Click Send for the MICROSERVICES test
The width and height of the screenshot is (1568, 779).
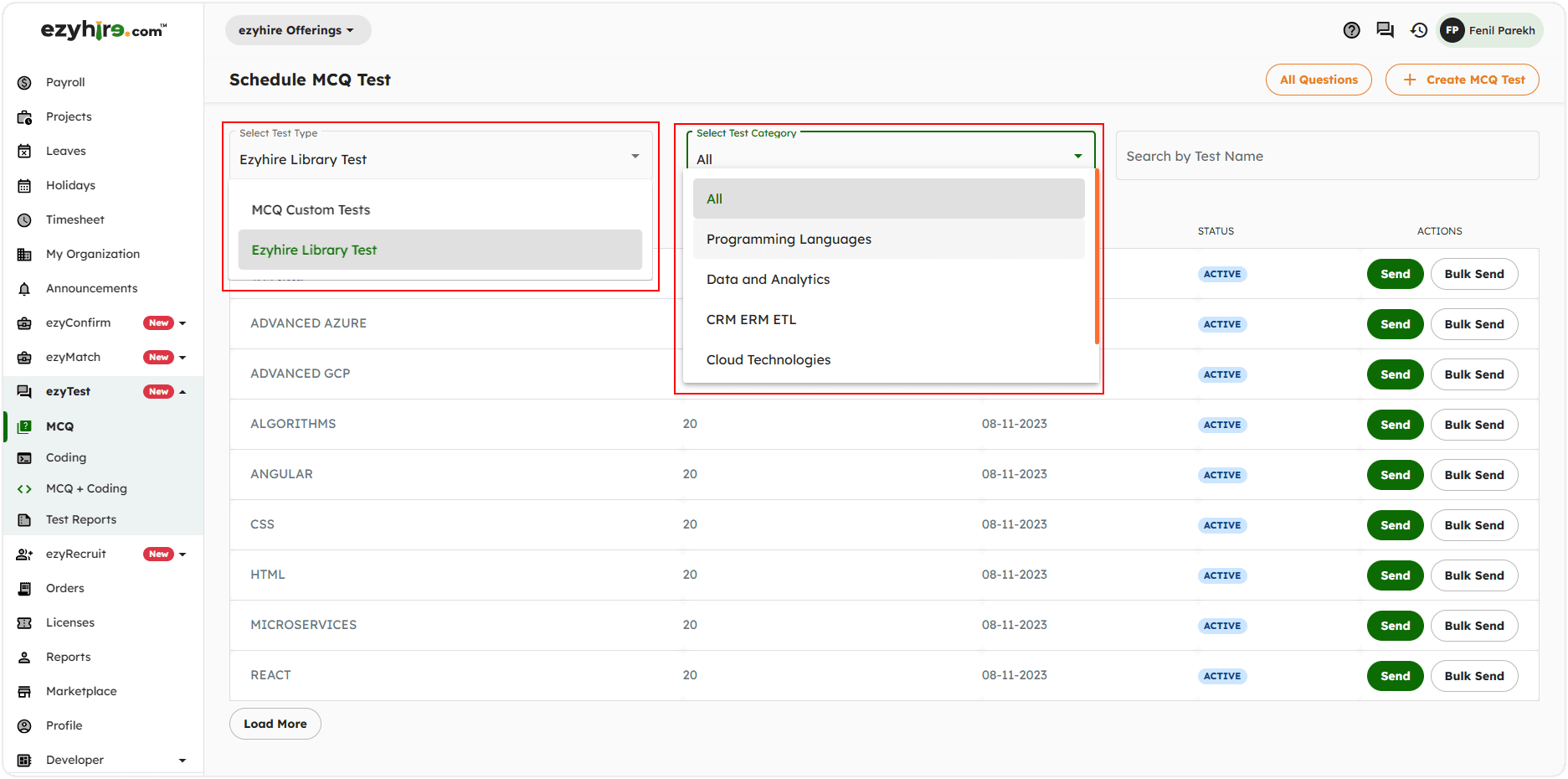(1395, 626)
